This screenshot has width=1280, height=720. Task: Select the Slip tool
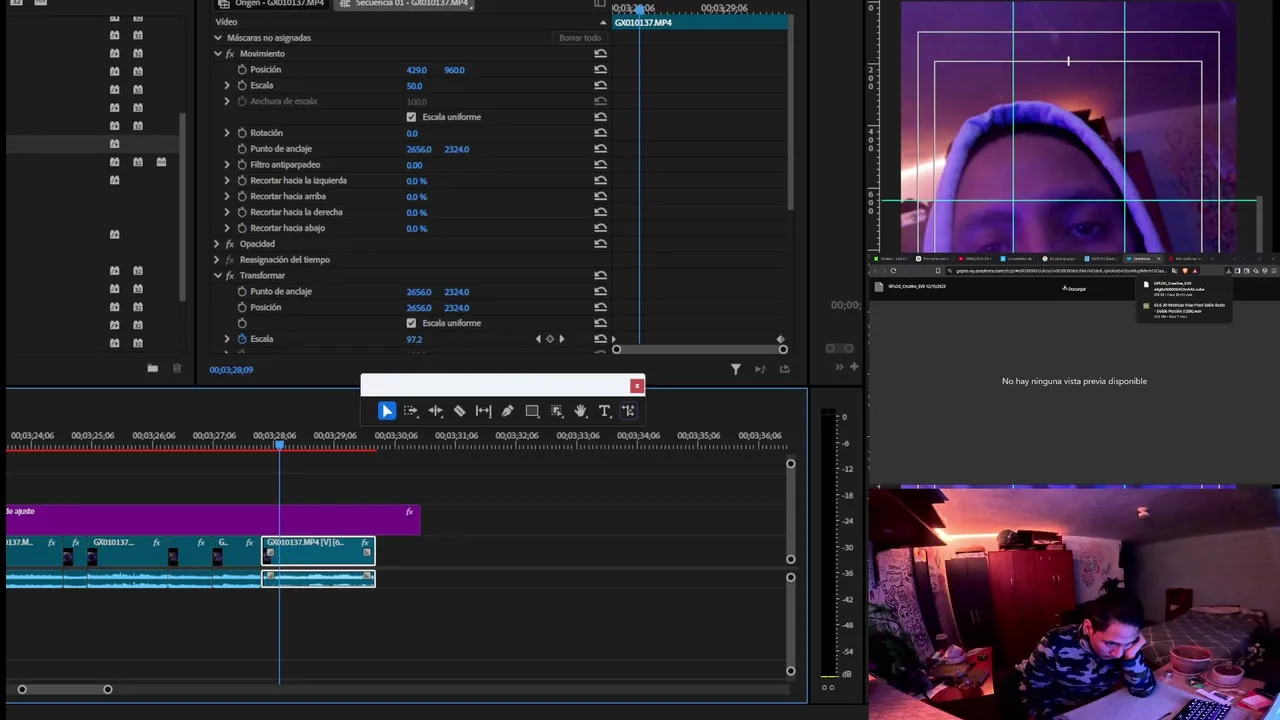[x=483, y=411]
